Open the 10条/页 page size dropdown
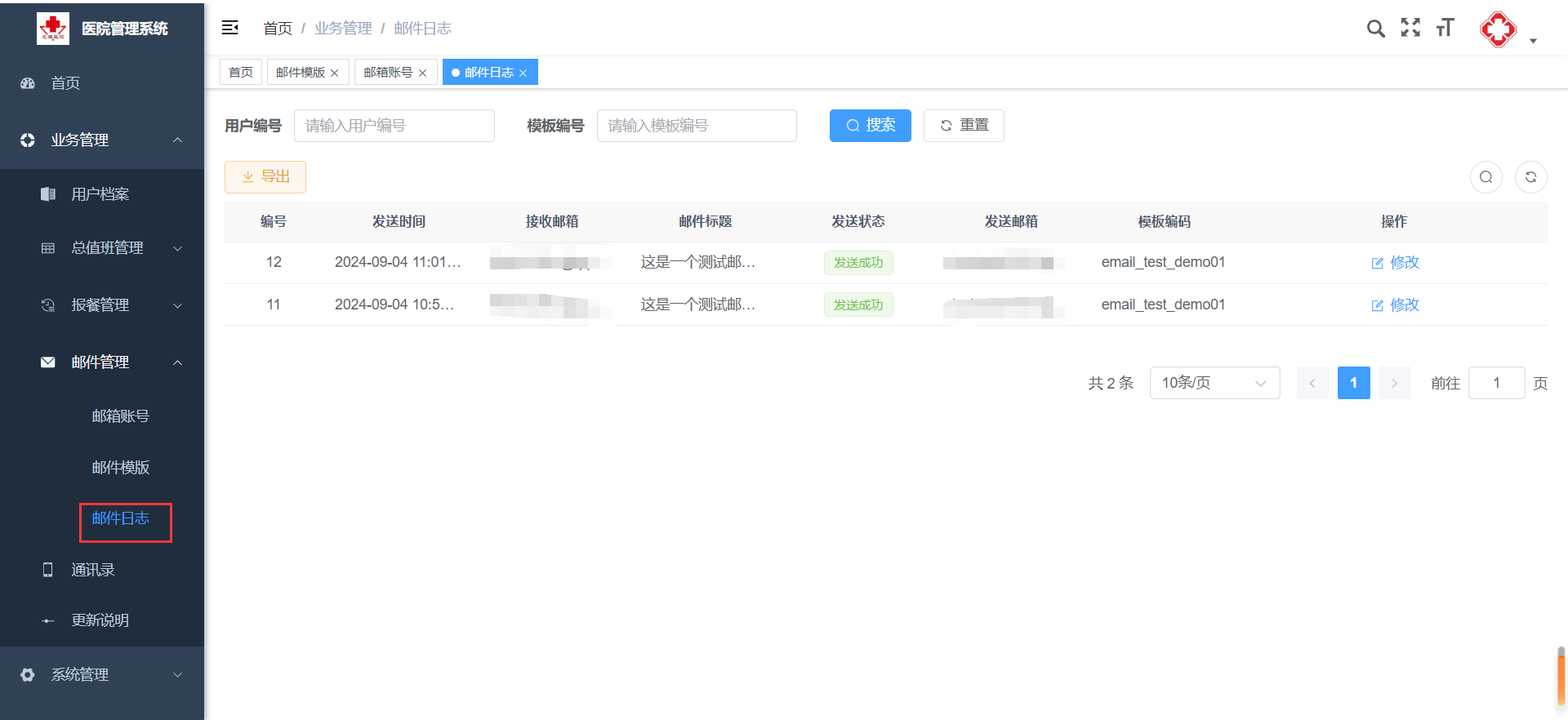Viewport: 1568px width, 720px height. tap(1214, 383)
